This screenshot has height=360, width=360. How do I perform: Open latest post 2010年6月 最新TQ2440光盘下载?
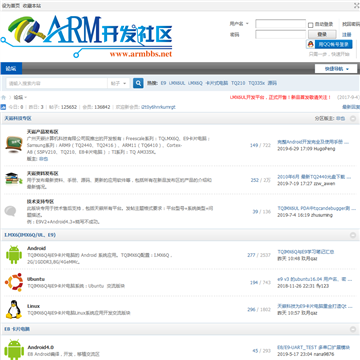(313, 177)
